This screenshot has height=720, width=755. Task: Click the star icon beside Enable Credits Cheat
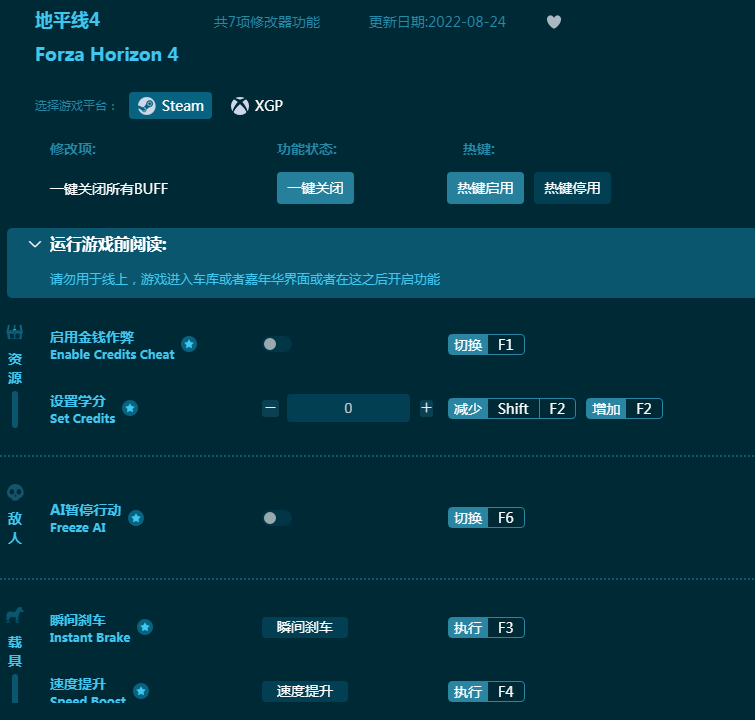[189, 344]
